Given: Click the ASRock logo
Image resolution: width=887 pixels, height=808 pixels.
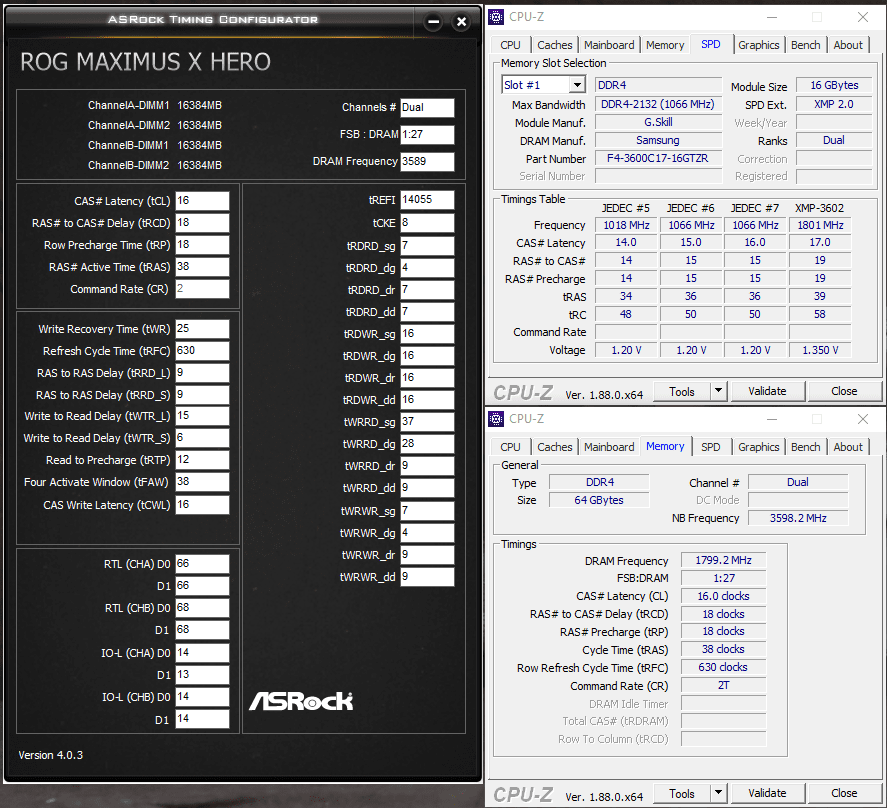Looking at the screenshot, I should pos(301,702).
